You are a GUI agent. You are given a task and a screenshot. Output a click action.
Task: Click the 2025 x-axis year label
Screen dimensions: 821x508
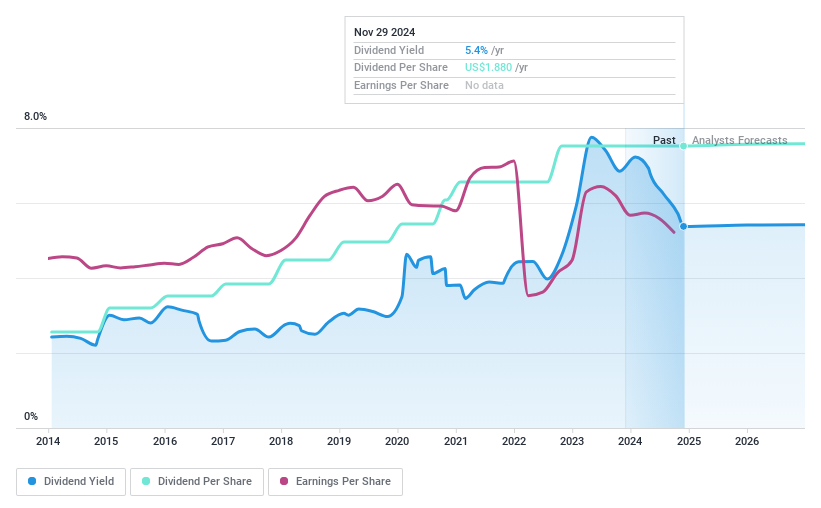[688, 441]
